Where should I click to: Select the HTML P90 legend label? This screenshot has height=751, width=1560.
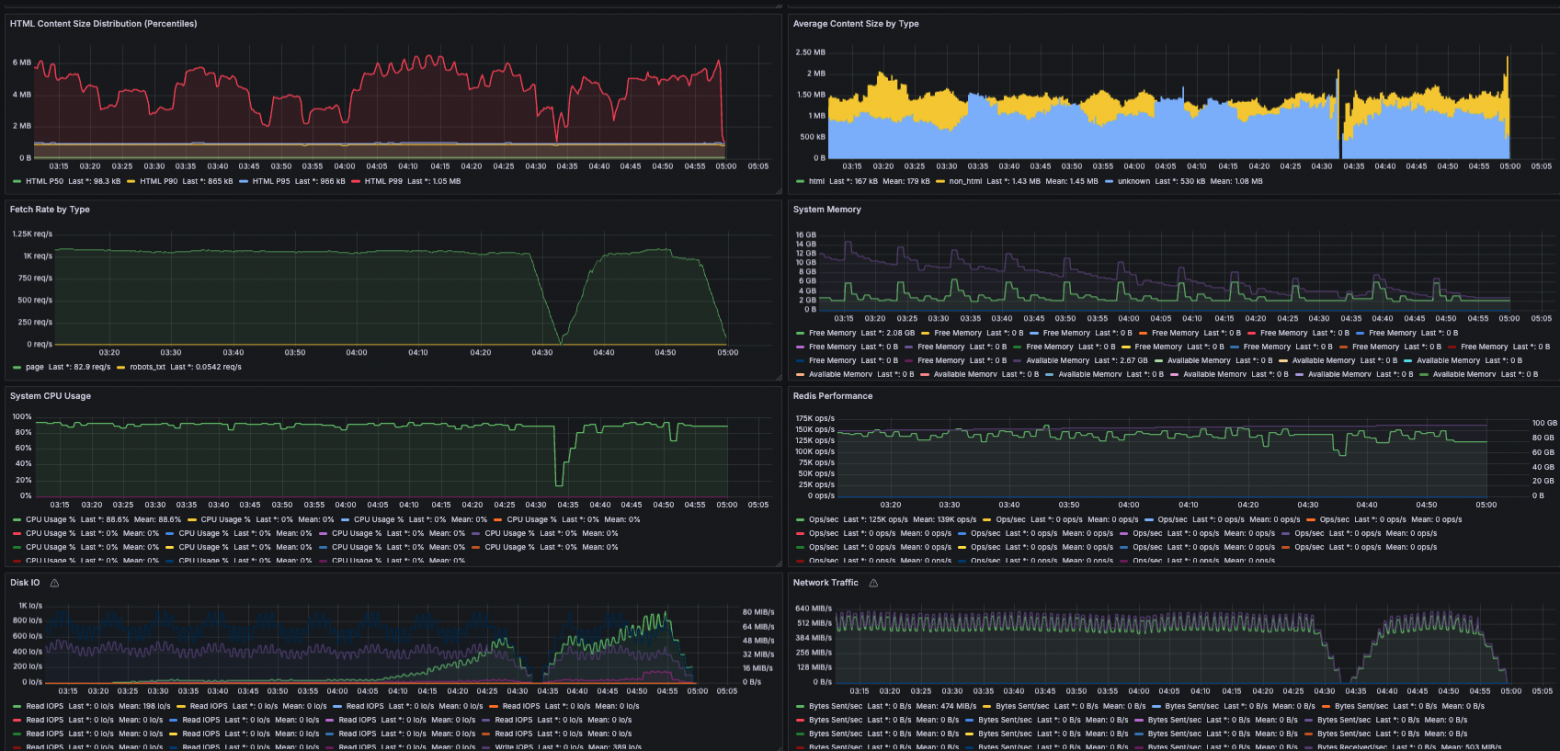click(156, 181)
